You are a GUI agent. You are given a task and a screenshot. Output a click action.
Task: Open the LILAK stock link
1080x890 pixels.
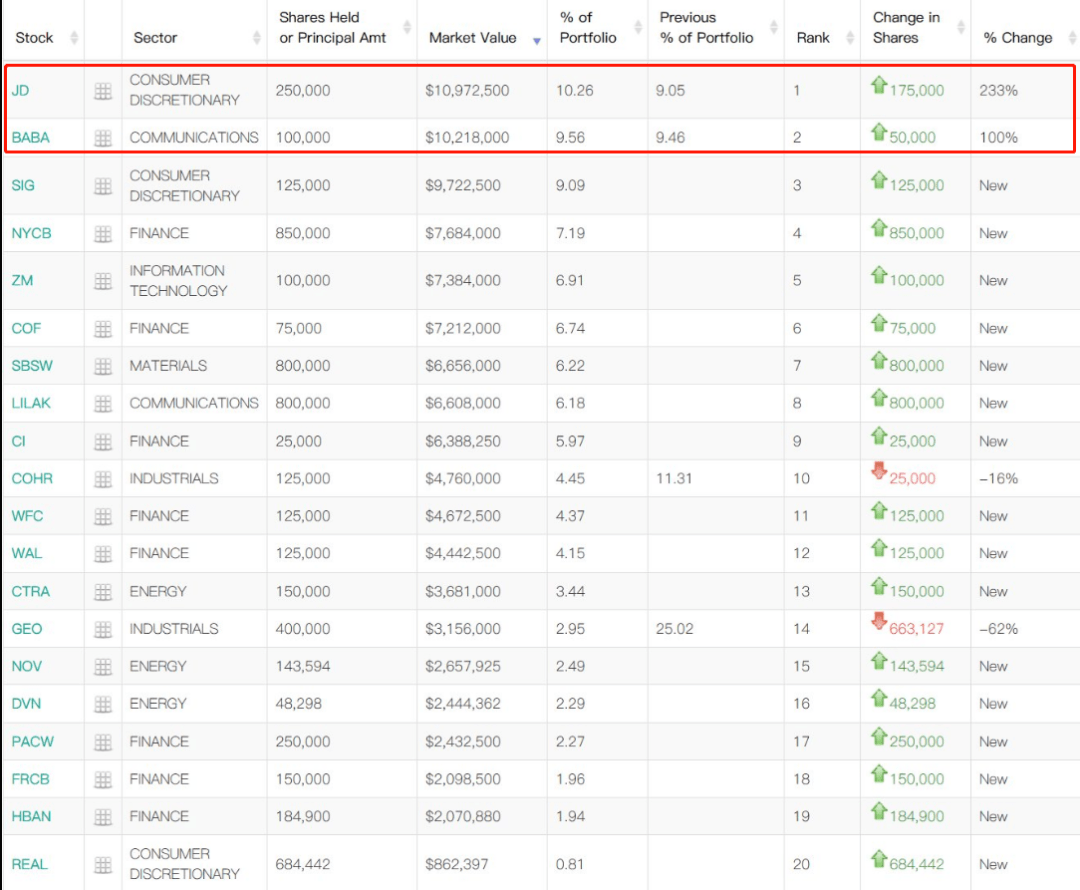pyautogui.click(x=30, y=403)
